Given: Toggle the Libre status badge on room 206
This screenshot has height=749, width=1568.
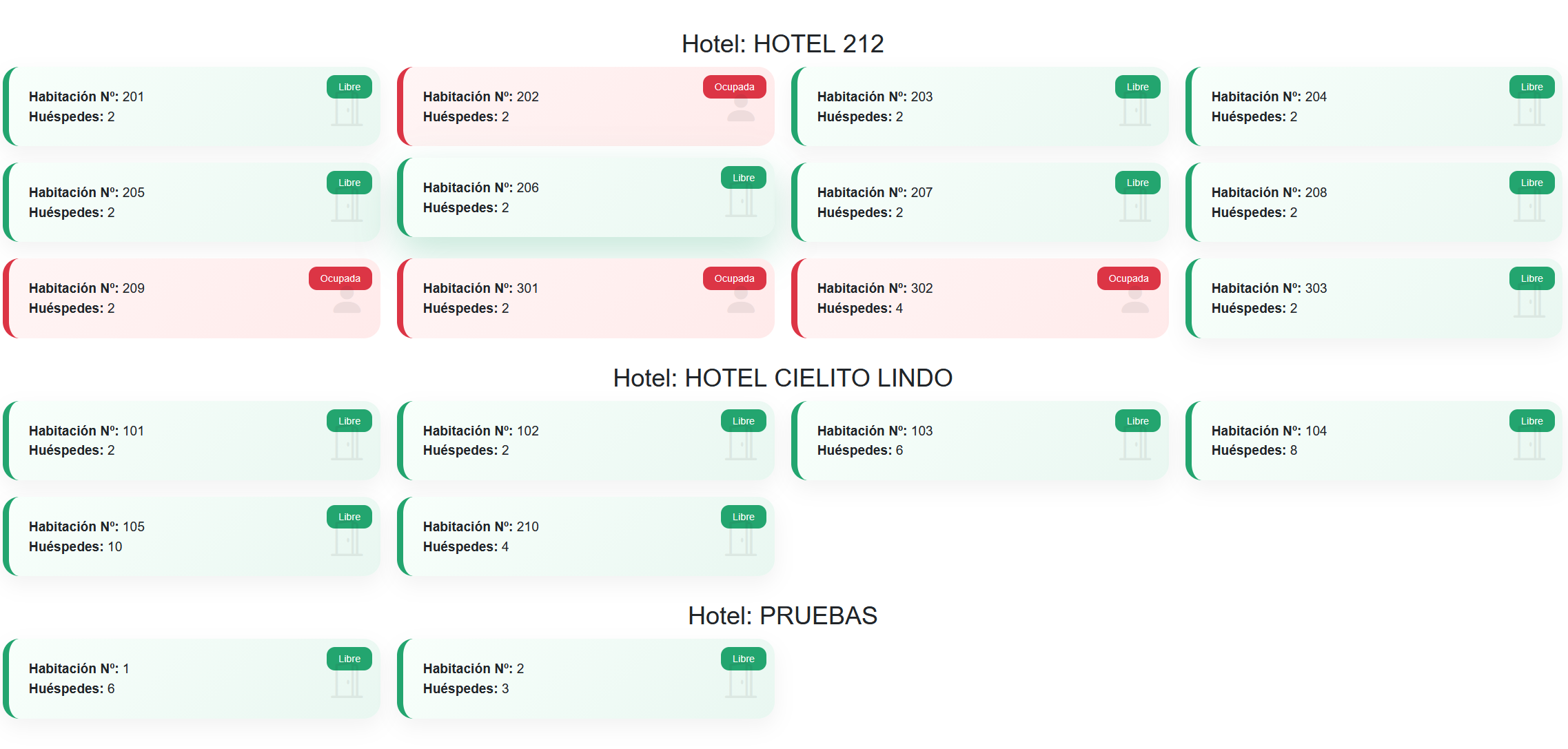Looking at the screenshot, I should [742, 177].
